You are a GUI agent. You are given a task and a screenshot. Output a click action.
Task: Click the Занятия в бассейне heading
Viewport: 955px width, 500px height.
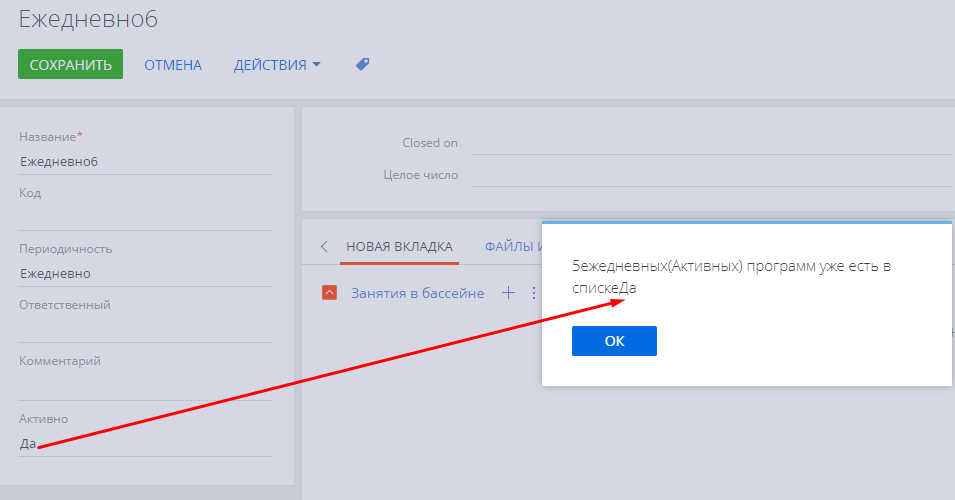418,294
